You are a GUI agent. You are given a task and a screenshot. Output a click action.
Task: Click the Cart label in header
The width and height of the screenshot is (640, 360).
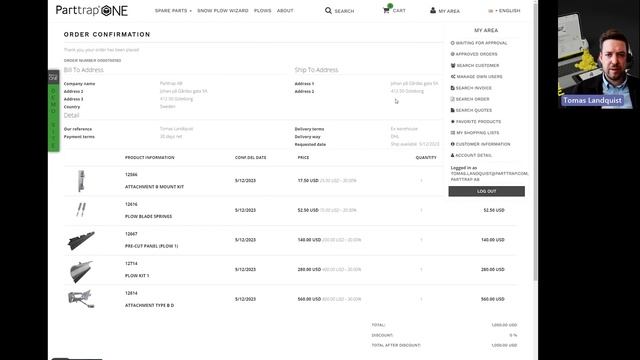pyautogui.click(x=399, y=11)
